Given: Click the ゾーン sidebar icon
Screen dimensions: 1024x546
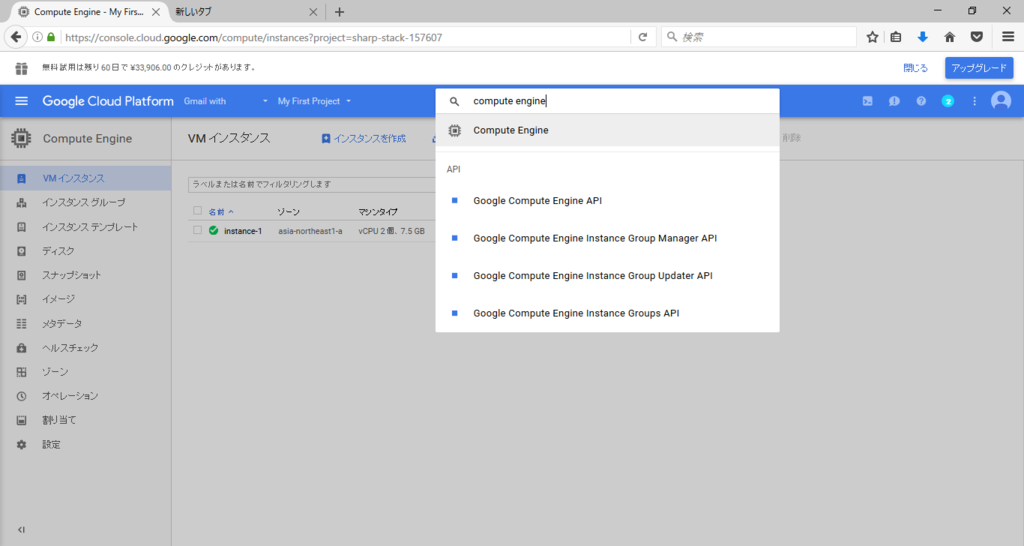Looking at the screenshot, I should [x=22, y=372].
